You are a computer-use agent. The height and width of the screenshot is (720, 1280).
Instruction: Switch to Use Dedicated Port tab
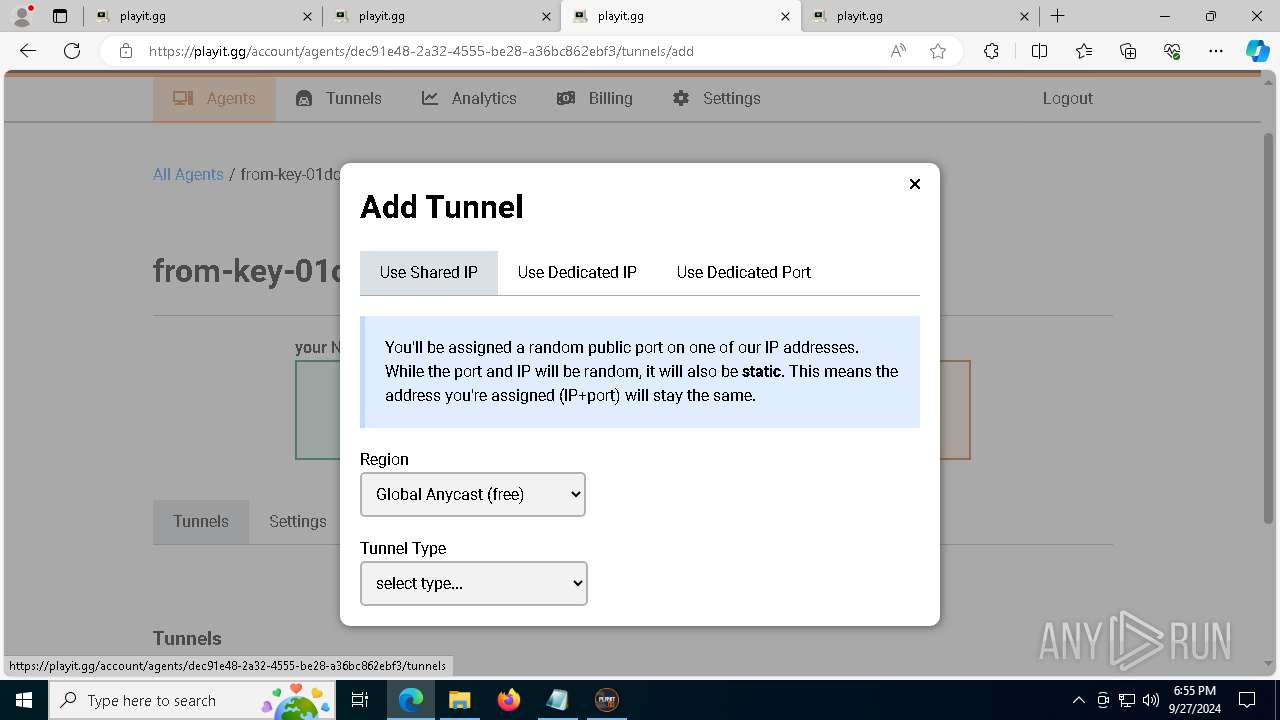tap(743, 272)
